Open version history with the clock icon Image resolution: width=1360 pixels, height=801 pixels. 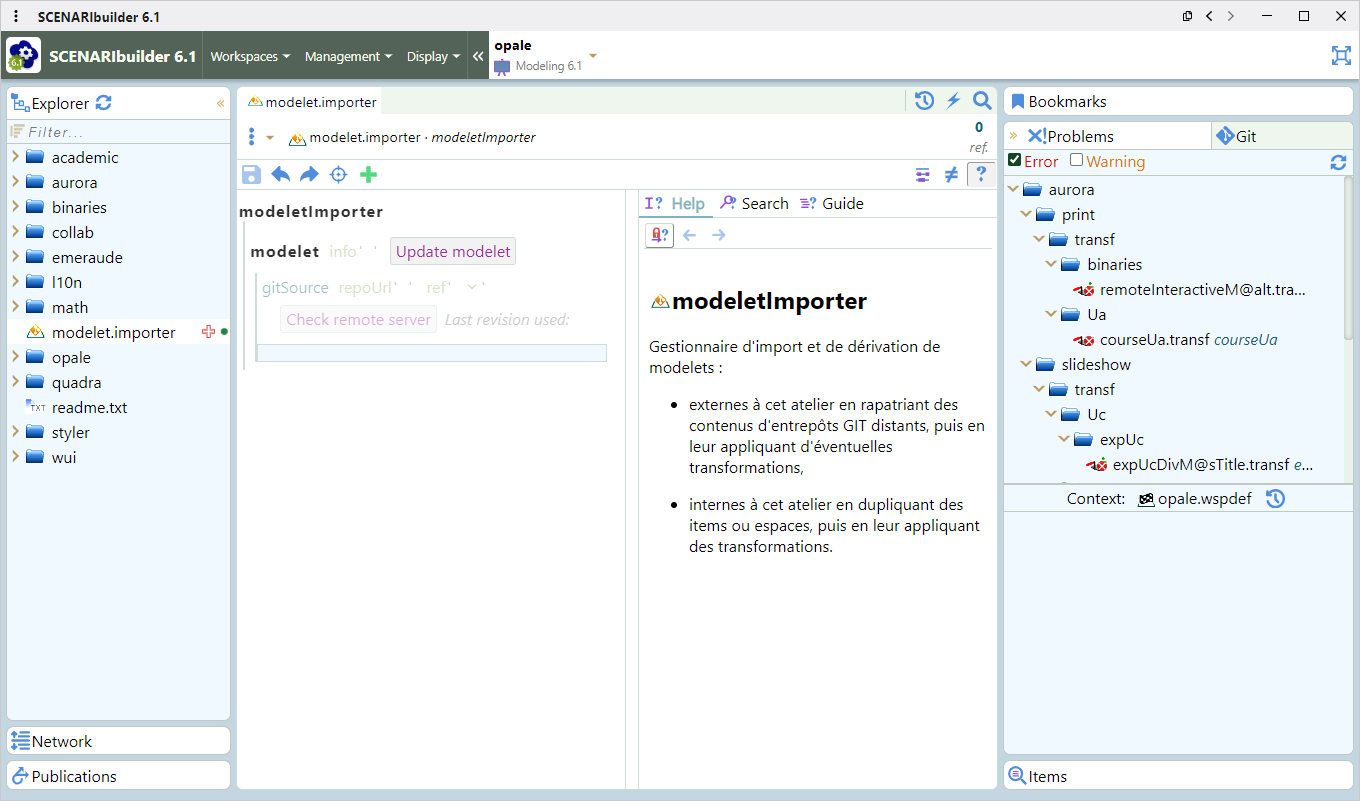point(923,100)
